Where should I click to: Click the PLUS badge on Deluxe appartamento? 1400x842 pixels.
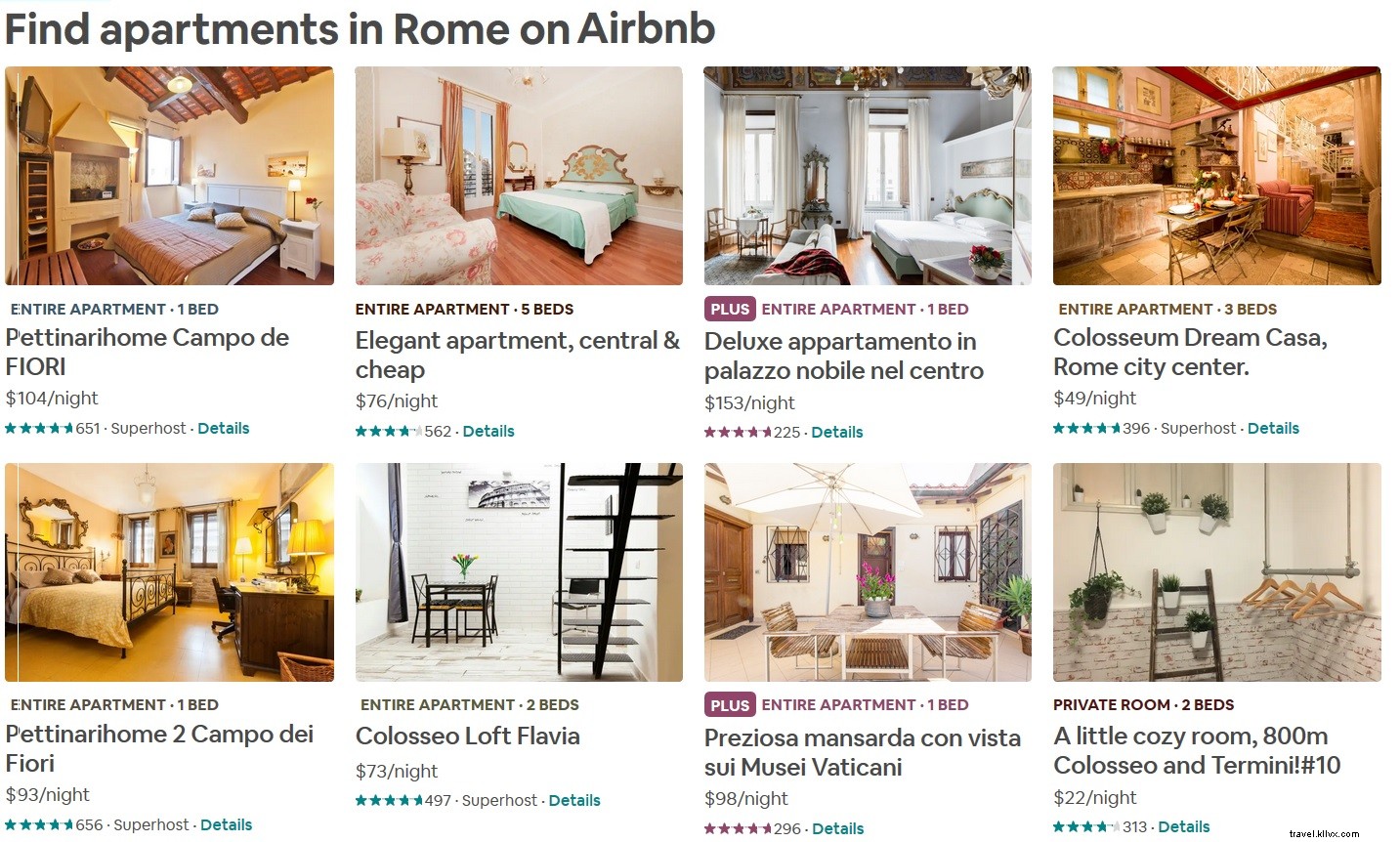tap(729, 309)
